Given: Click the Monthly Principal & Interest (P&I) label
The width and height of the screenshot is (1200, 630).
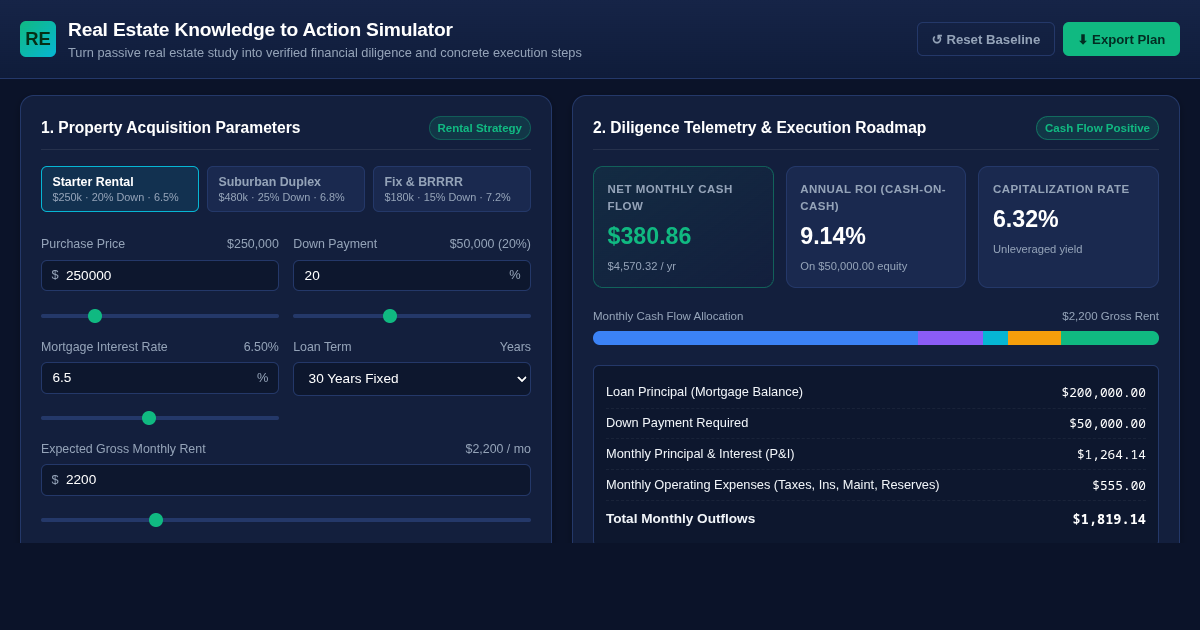Looking at the screenshot, I should (x=700, y=454).
